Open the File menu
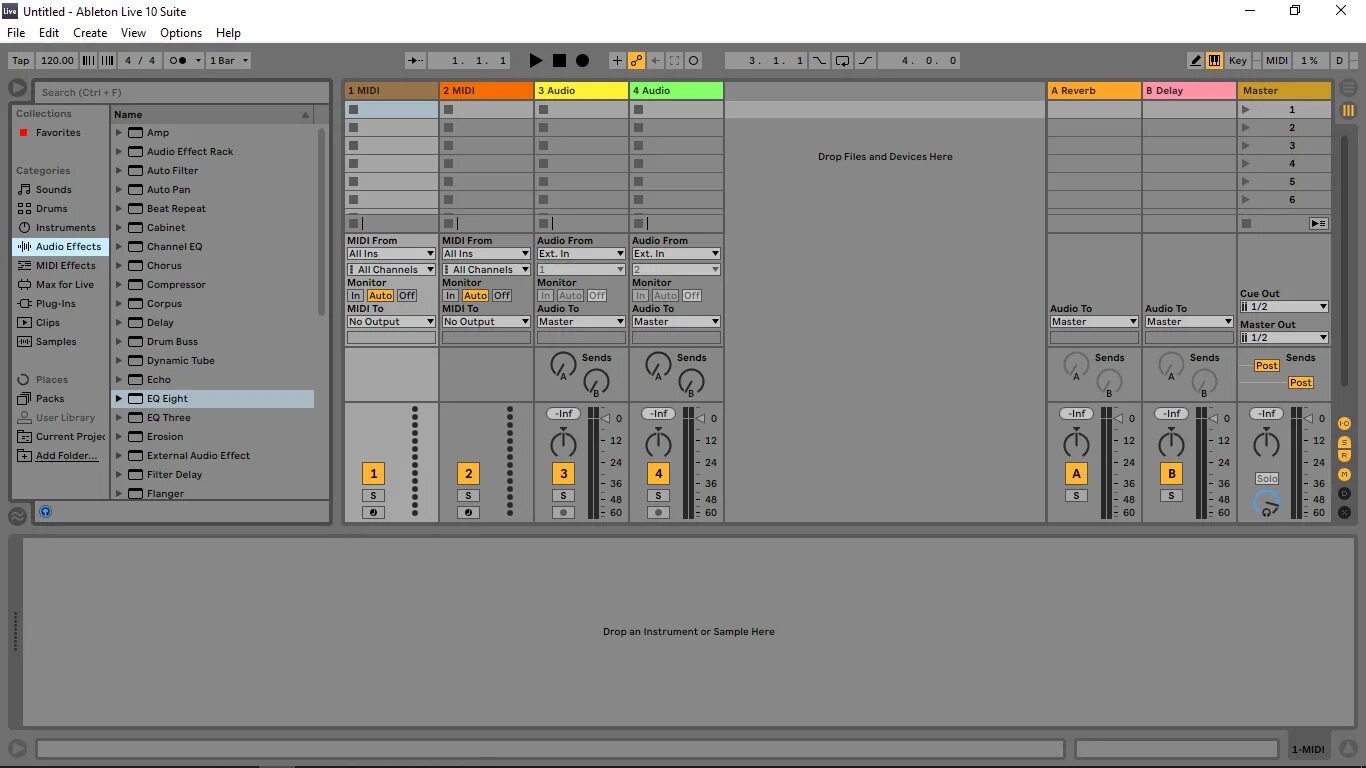Image resolution: width=1366 pixels, height=768 pixels. pos(16,33)
